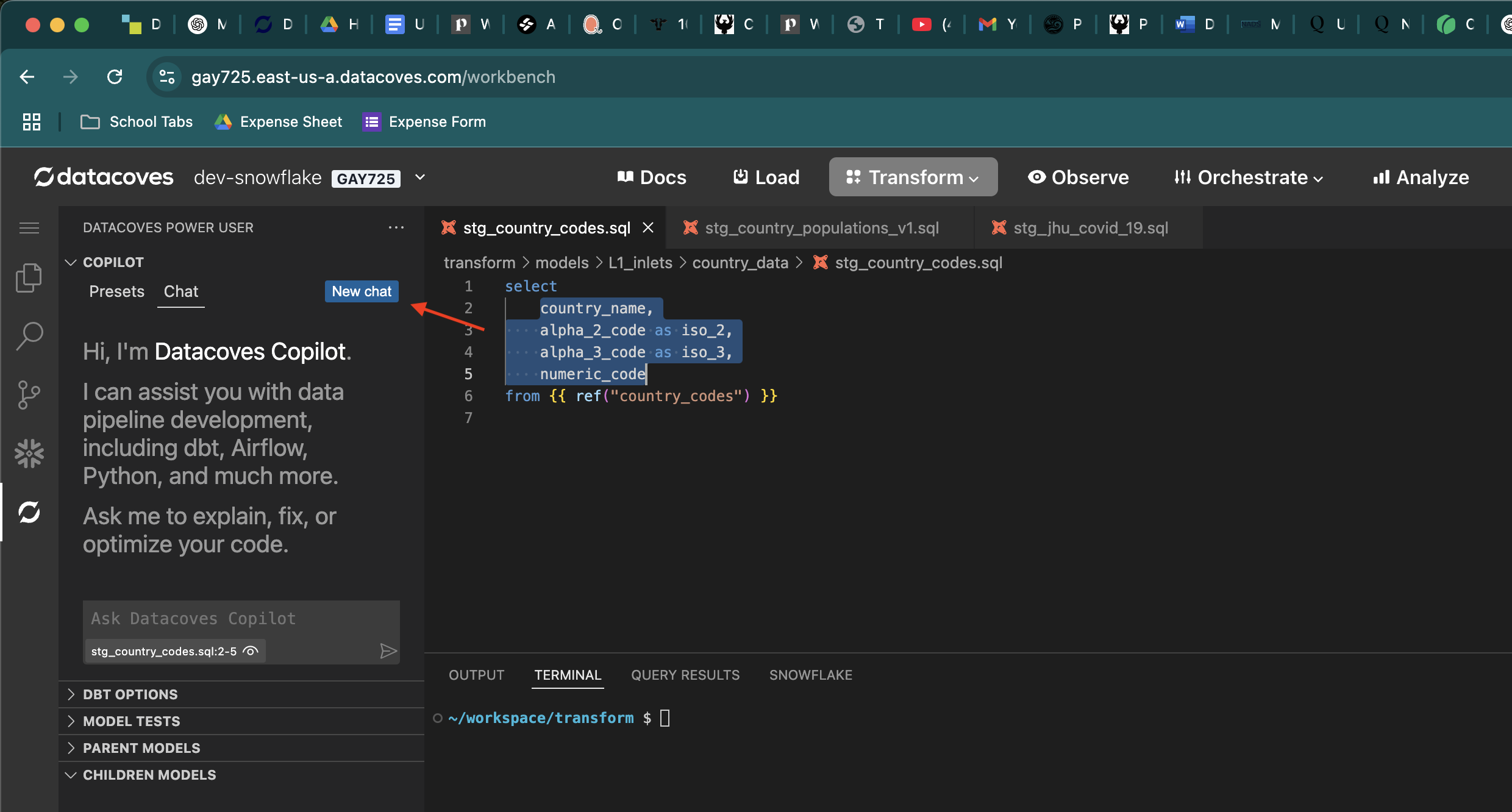
Task: Open Datacoves Power User activity icon
Action: [29, 512]
